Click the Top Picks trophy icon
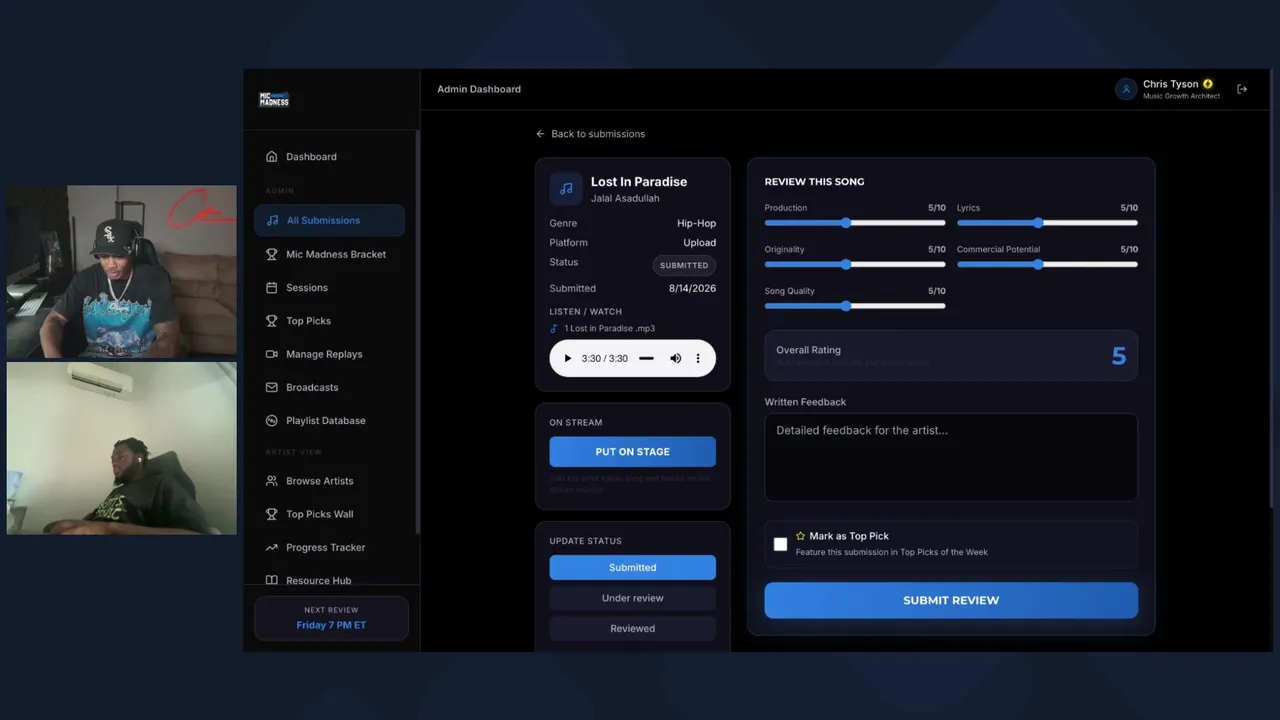 pos(271,321)
